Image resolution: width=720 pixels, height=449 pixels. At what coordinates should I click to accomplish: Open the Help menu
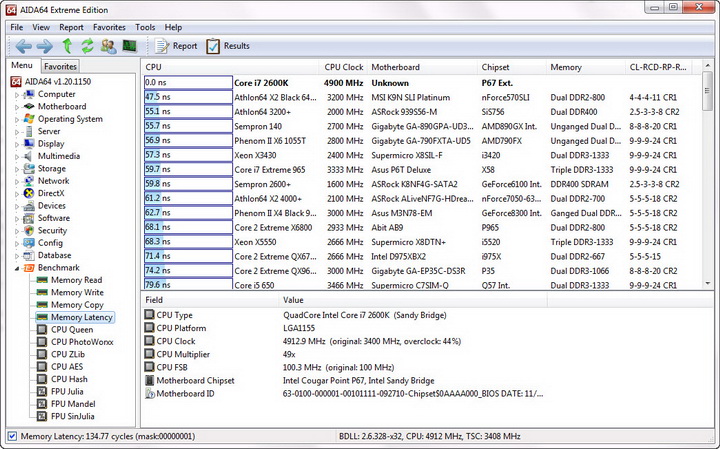pyautogui.click(x=173, y=27)
